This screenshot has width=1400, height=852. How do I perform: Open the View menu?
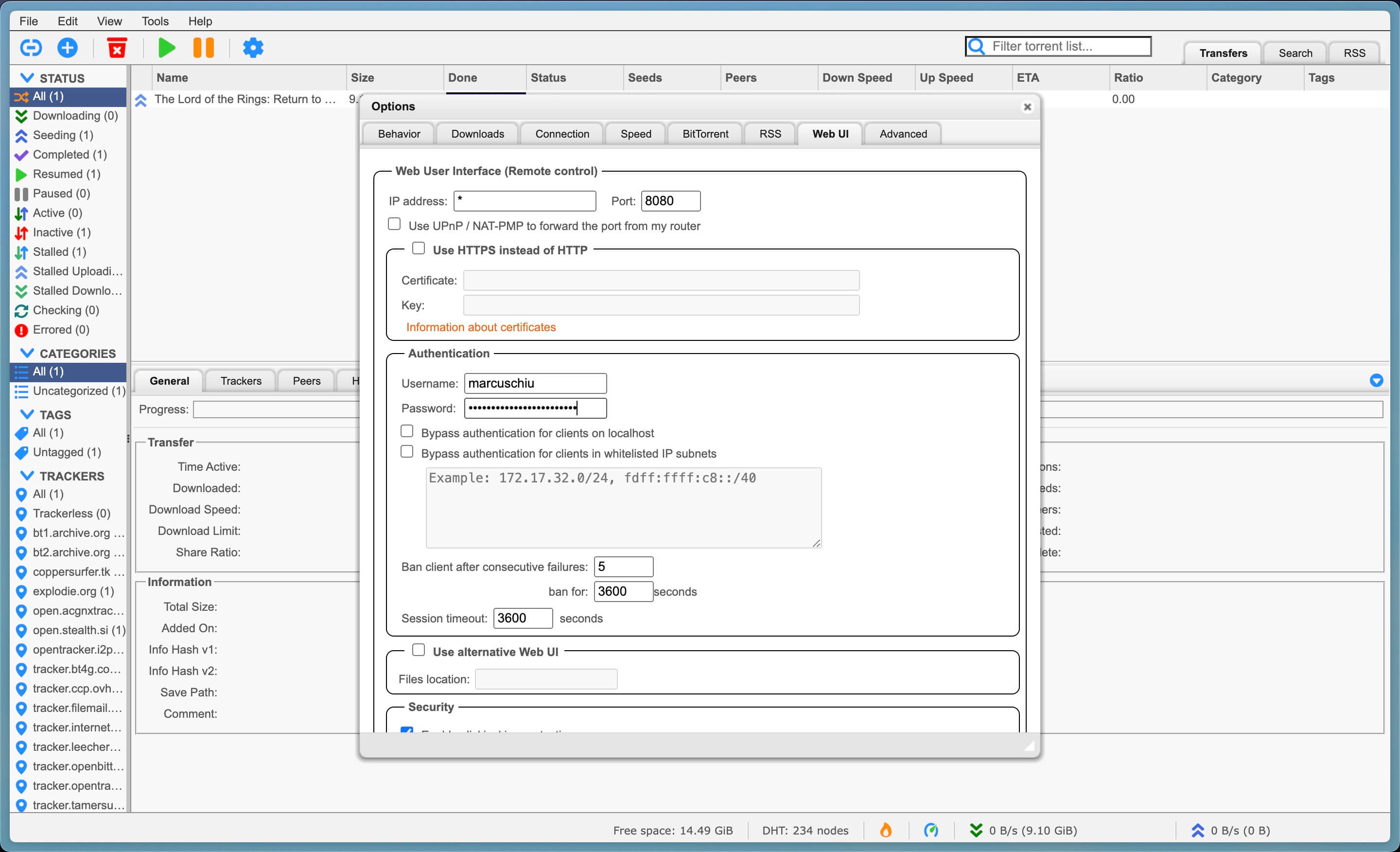tap(109, 21)
